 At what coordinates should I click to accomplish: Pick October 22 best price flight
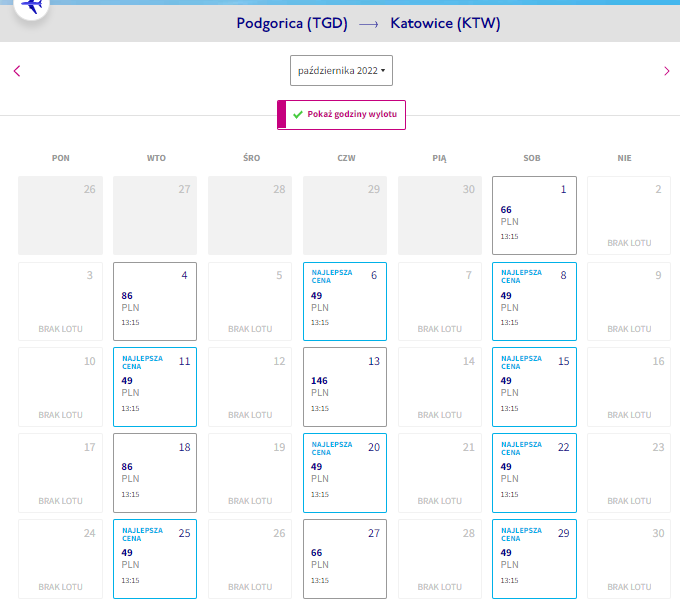pyautogui.click(x=534, y=473)
